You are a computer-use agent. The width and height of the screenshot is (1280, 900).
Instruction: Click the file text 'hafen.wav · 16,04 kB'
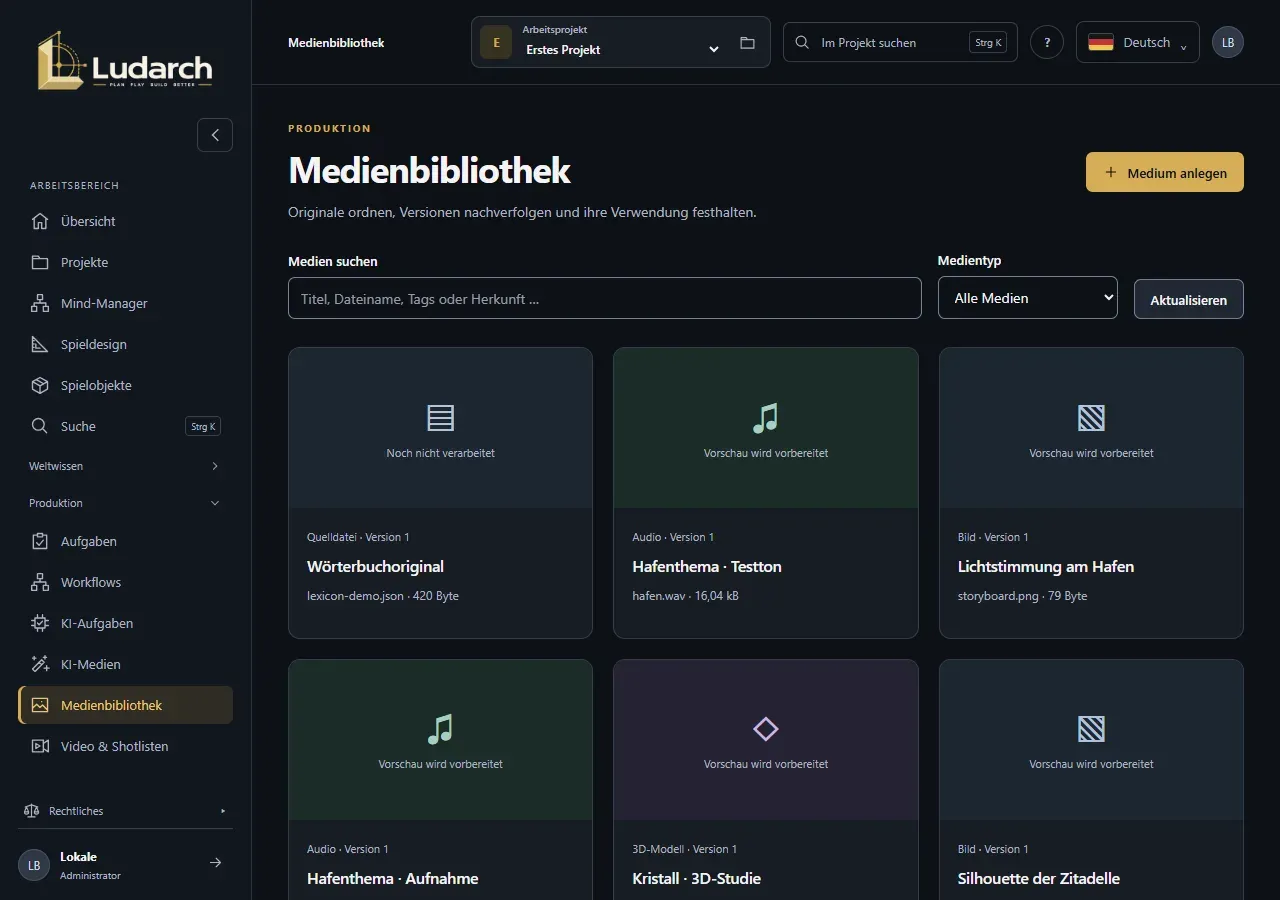point(686,596)
